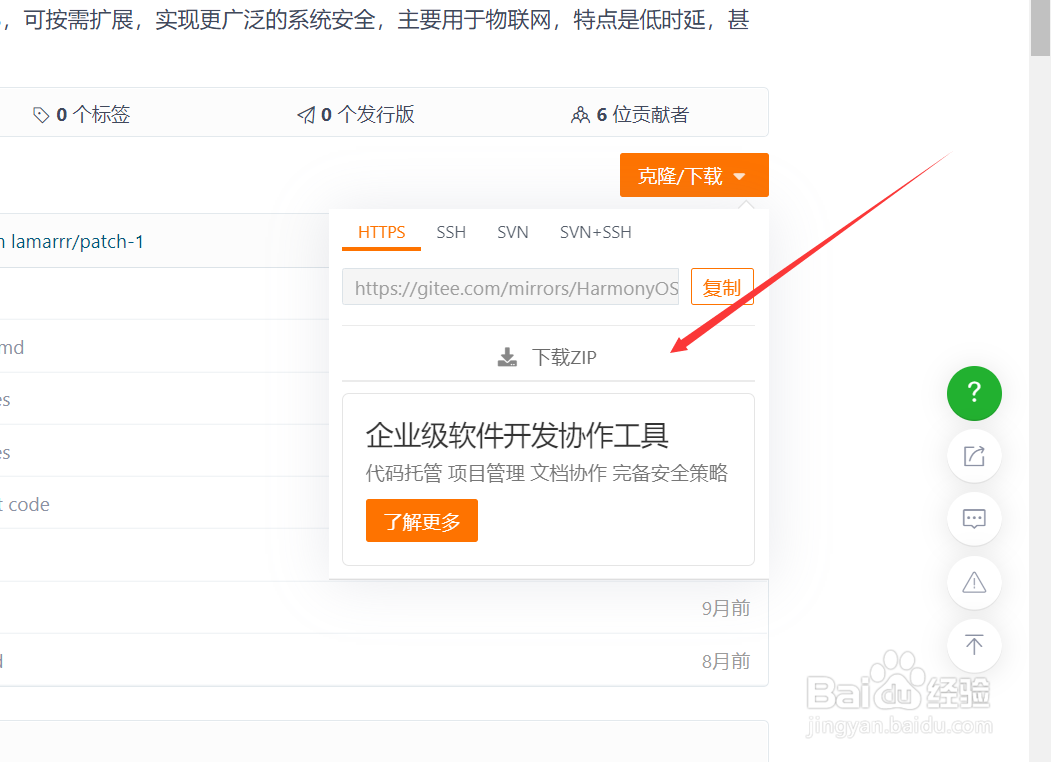Select the SVN tab
This screenshot has width=1051, height=762.
(x=512, y=232)
